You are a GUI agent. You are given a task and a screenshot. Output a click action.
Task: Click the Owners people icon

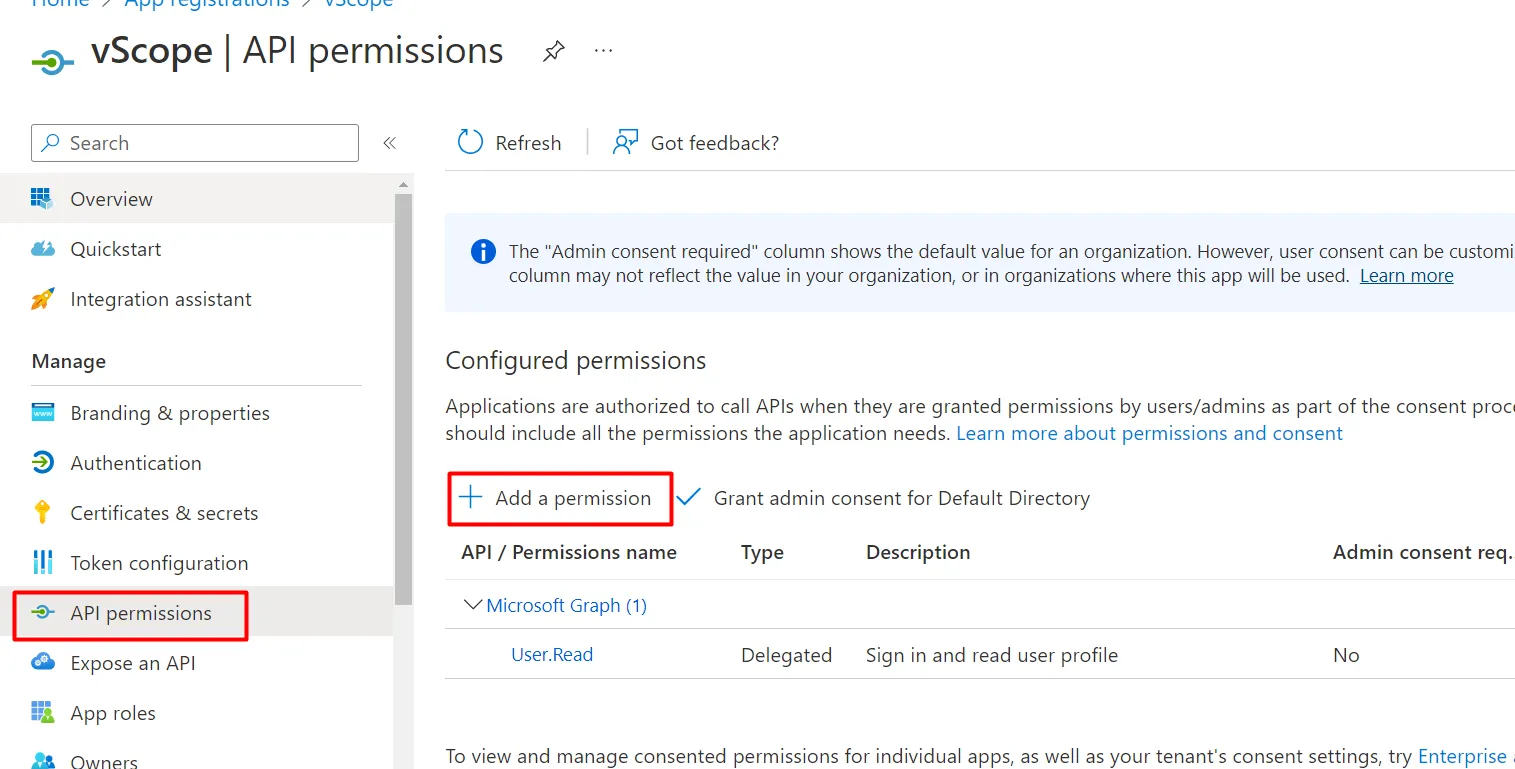[x=42, y=761]
